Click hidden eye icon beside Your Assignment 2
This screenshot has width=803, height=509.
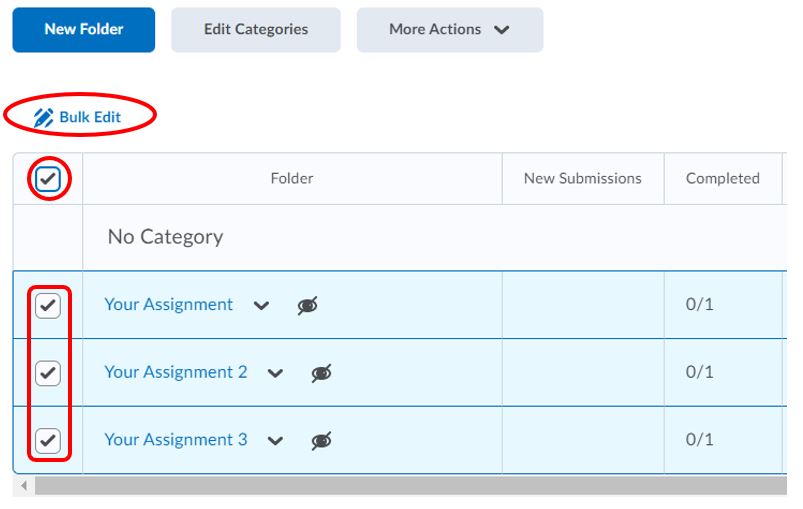(x=321, y=373)
